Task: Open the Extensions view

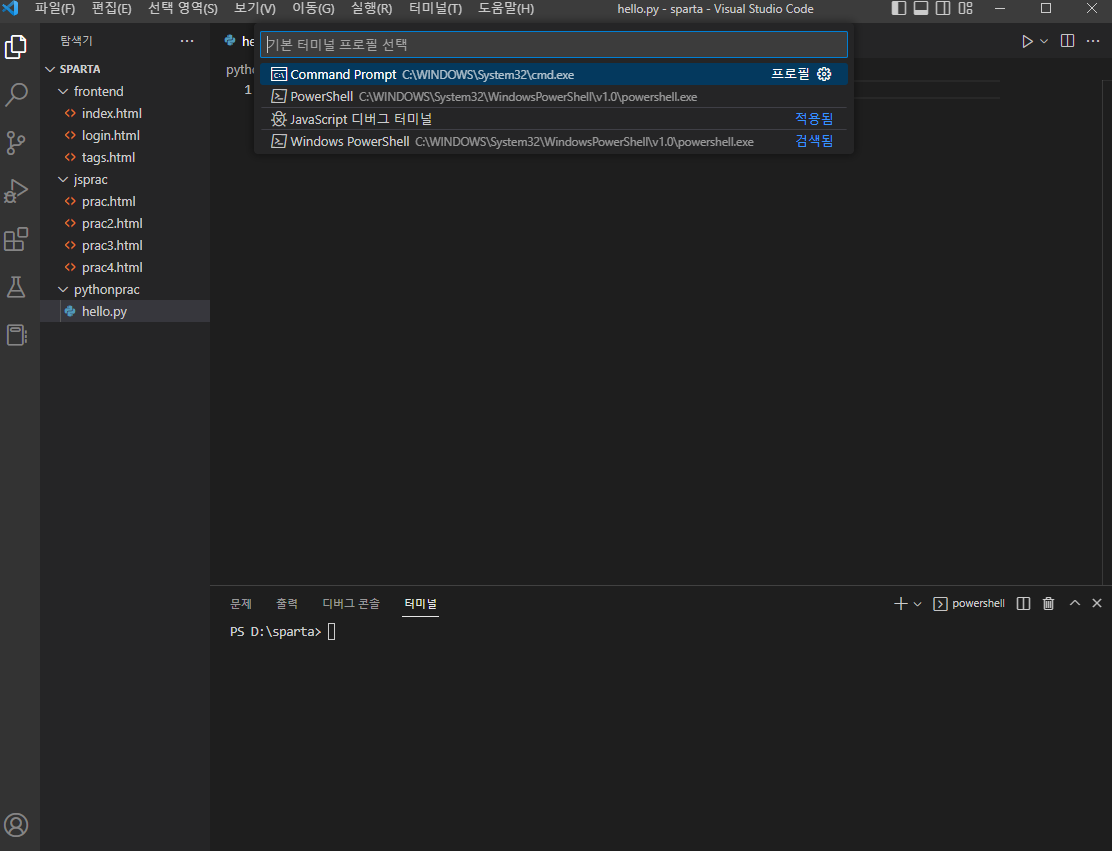Action: point(16,239)
